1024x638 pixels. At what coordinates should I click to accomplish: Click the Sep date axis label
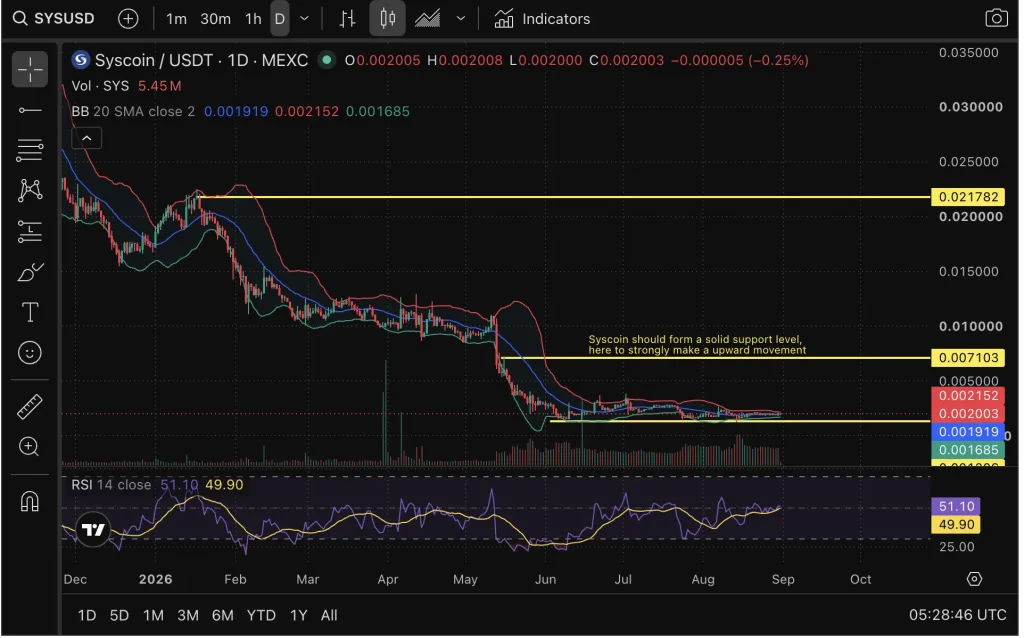tap(783, 579)
